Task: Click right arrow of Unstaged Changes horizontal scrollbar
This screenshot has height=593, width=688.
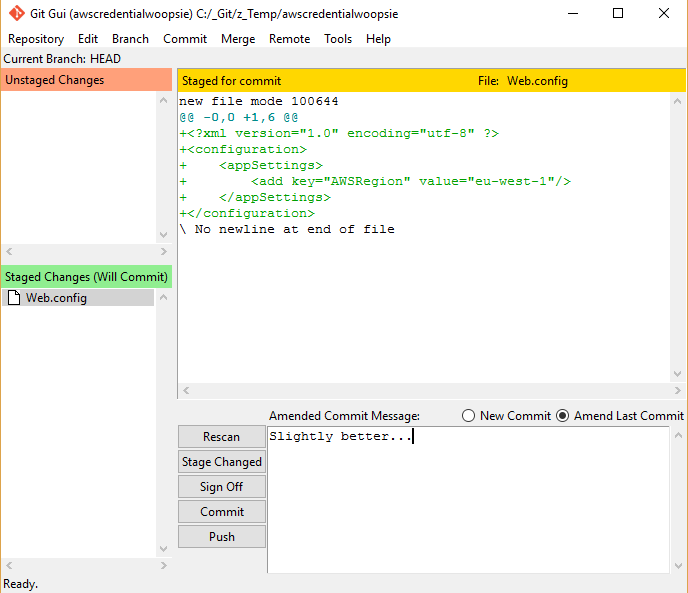Action: 164,252
